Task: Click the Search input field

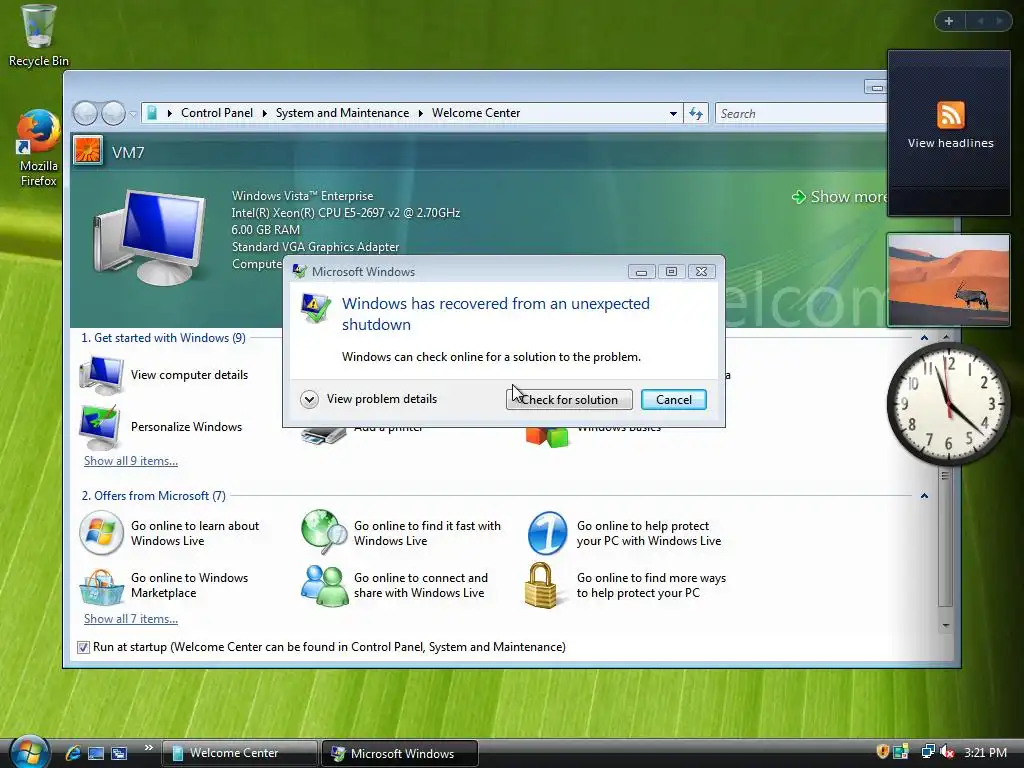Action: [801, 114]
